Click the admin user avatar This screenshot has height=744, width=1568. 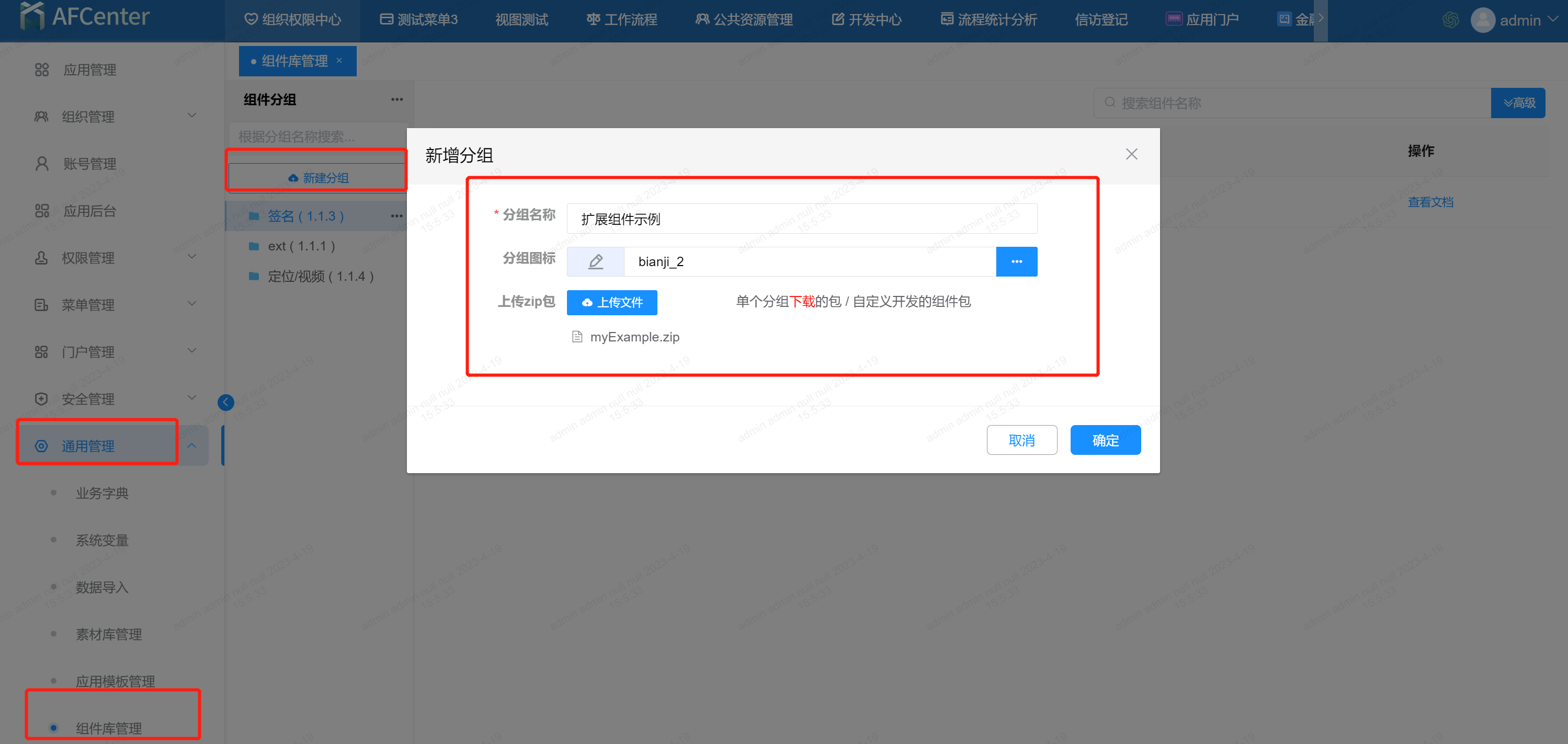click(1482, 20)
